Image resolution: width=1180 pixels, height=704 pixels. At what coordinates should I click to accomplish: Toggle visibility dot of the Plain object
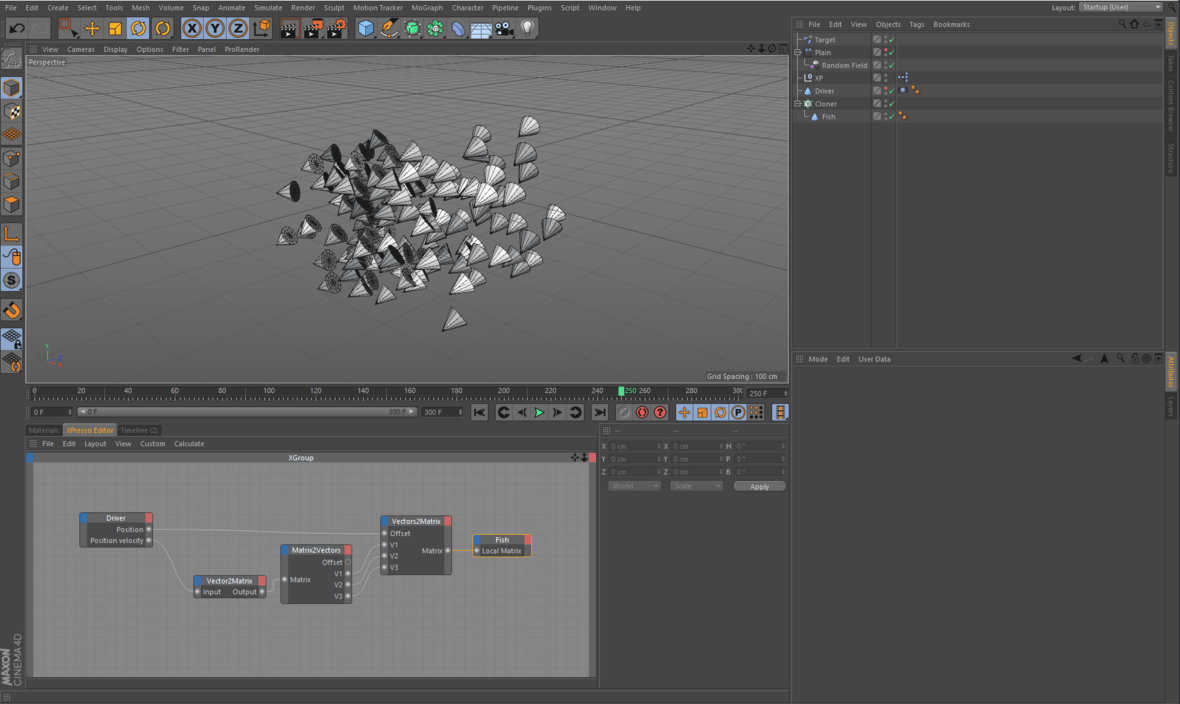[886, 51]
